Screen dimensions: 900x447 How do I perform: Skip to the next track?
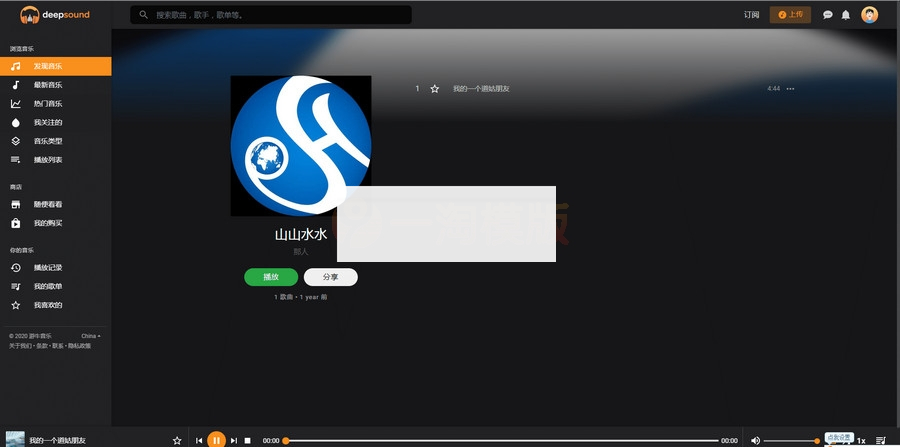pyautogui.click(x=234, y=440)
